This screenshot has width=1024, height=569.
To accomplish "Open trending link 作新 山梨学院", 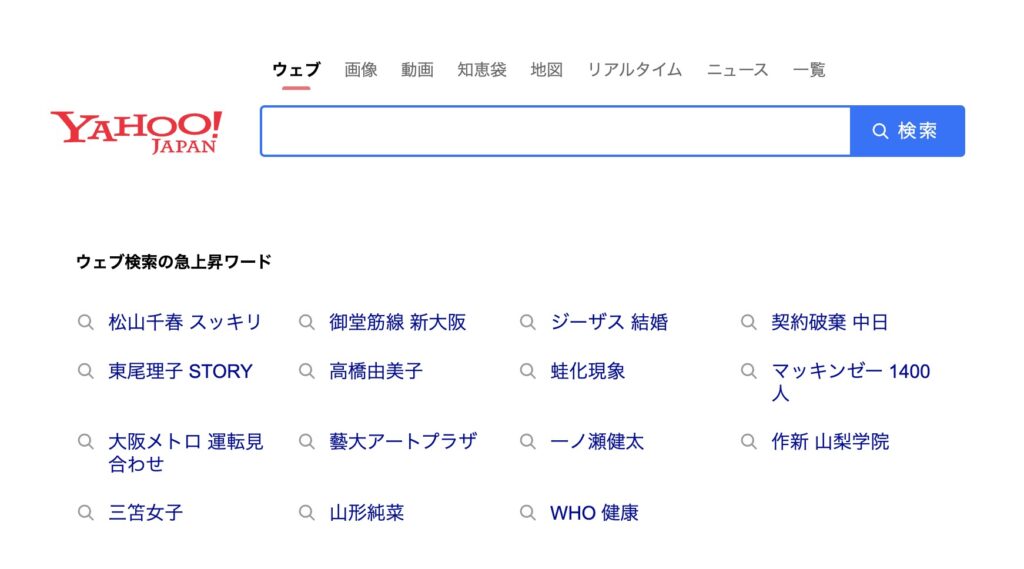I will click(830, 442).
